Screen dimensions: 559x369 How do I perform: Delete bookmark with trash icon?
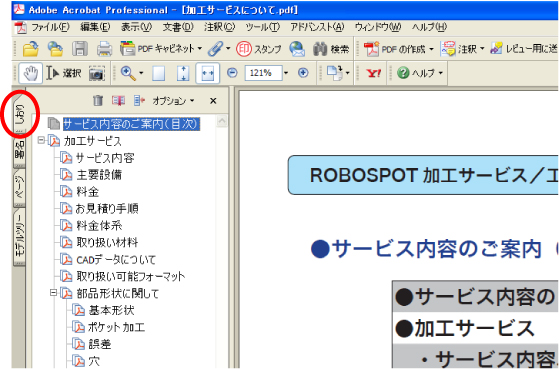(98, 101)
